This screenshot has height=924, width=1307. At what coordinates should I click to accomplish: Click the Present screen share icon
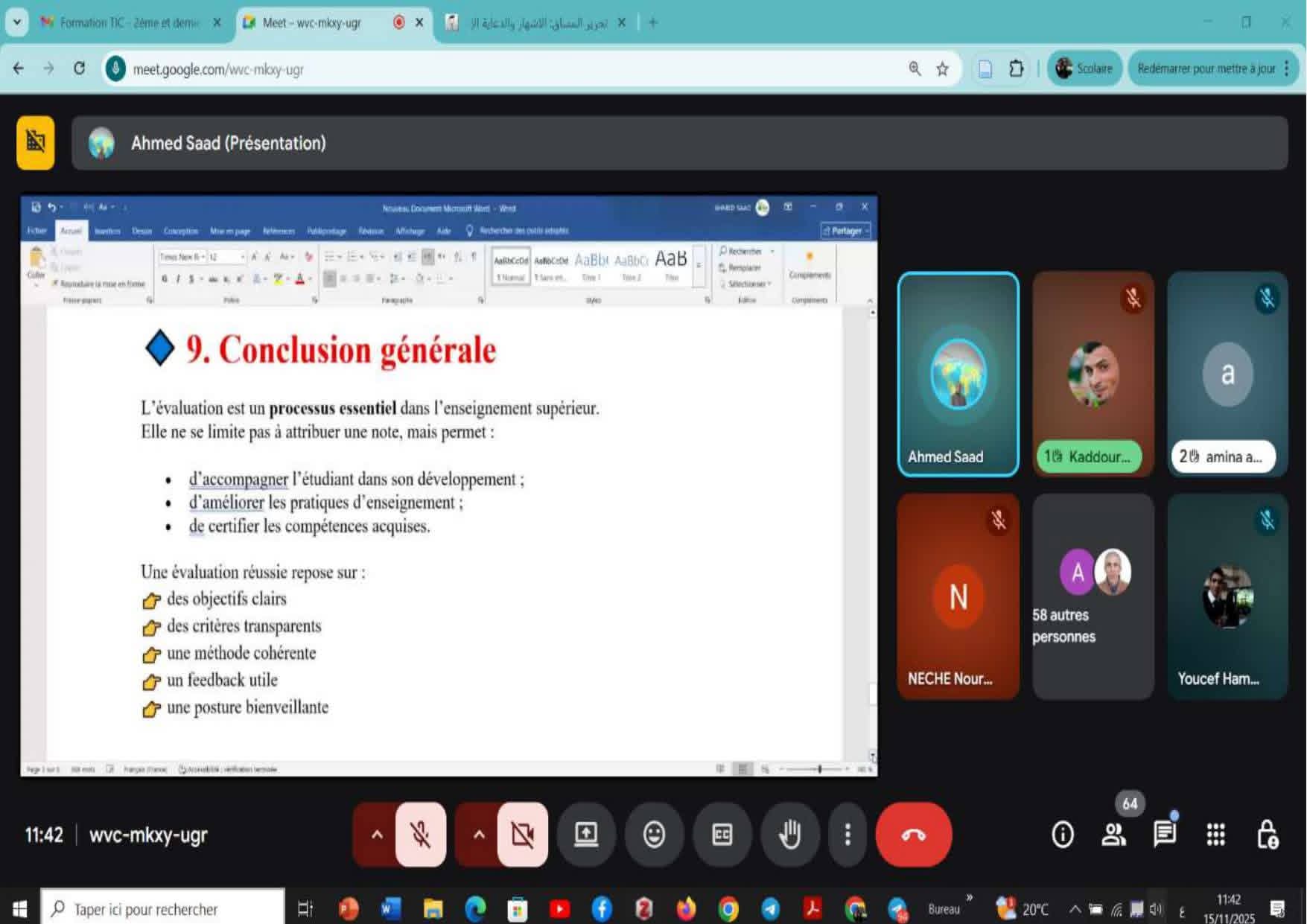[586, 835]
